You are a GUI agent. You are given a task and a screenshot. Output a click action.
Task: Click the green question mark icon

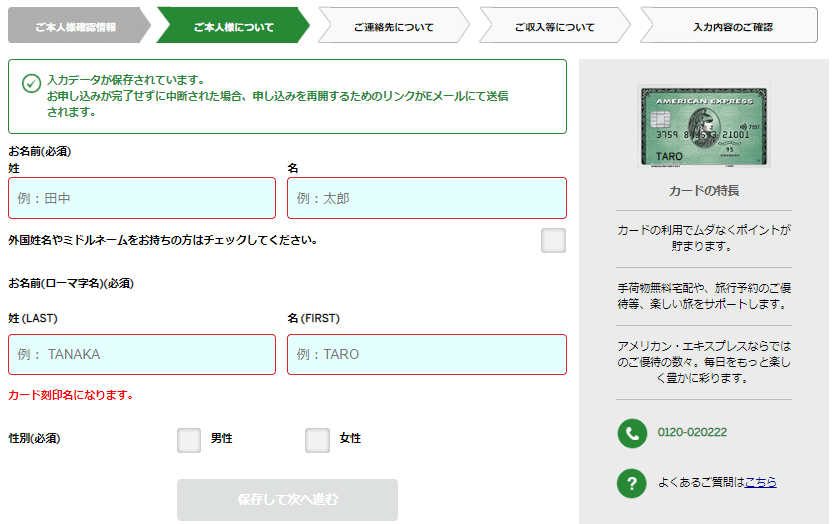(632, 483)
